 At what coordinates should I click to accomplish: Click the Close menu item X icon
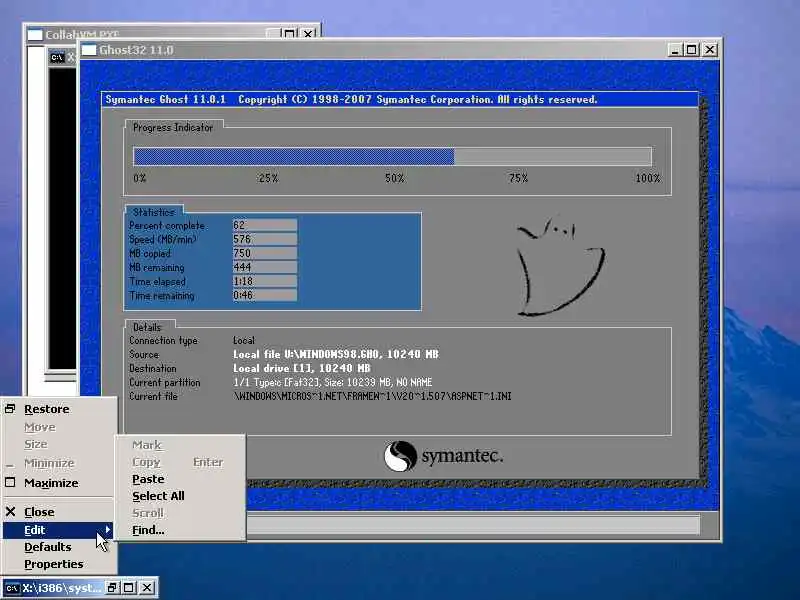click(x=10, y=511)
